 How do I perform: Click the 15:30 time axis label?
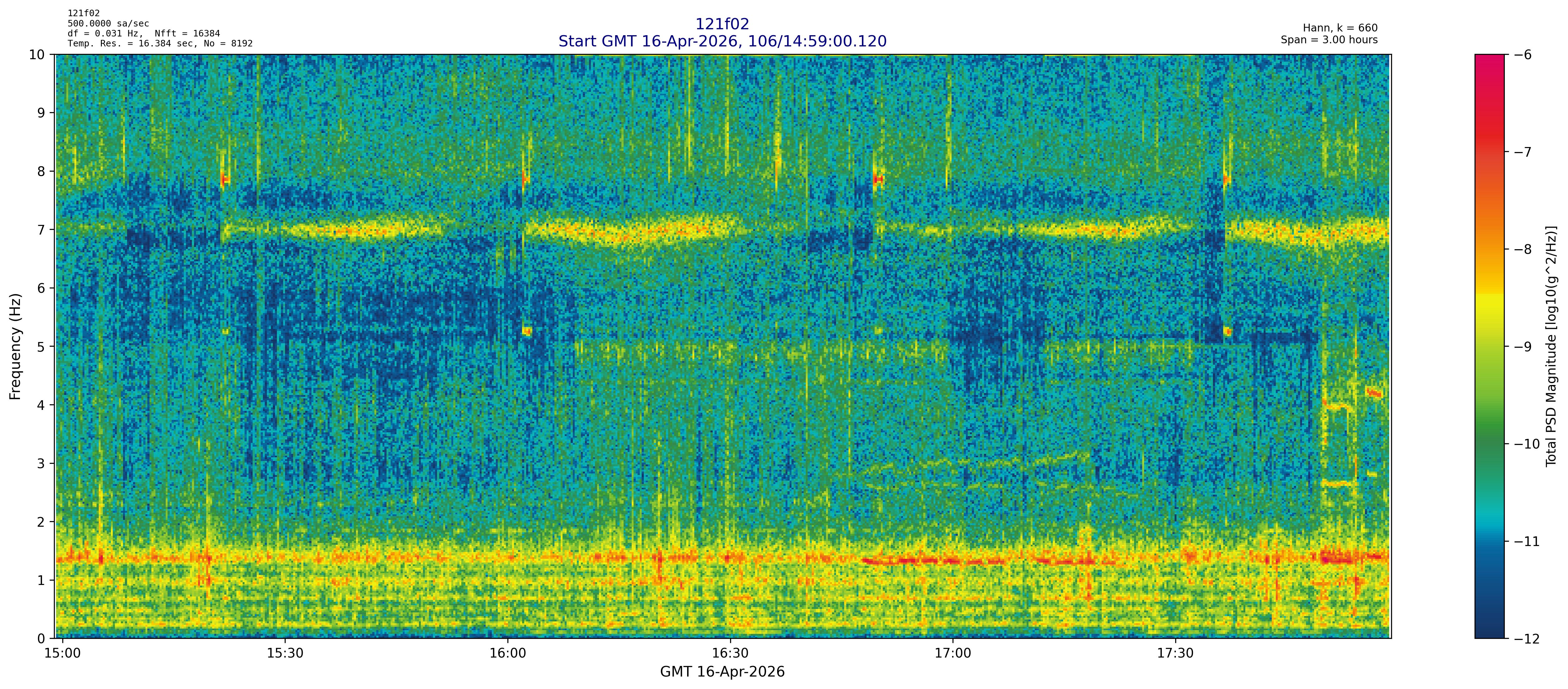pos(285,653)
